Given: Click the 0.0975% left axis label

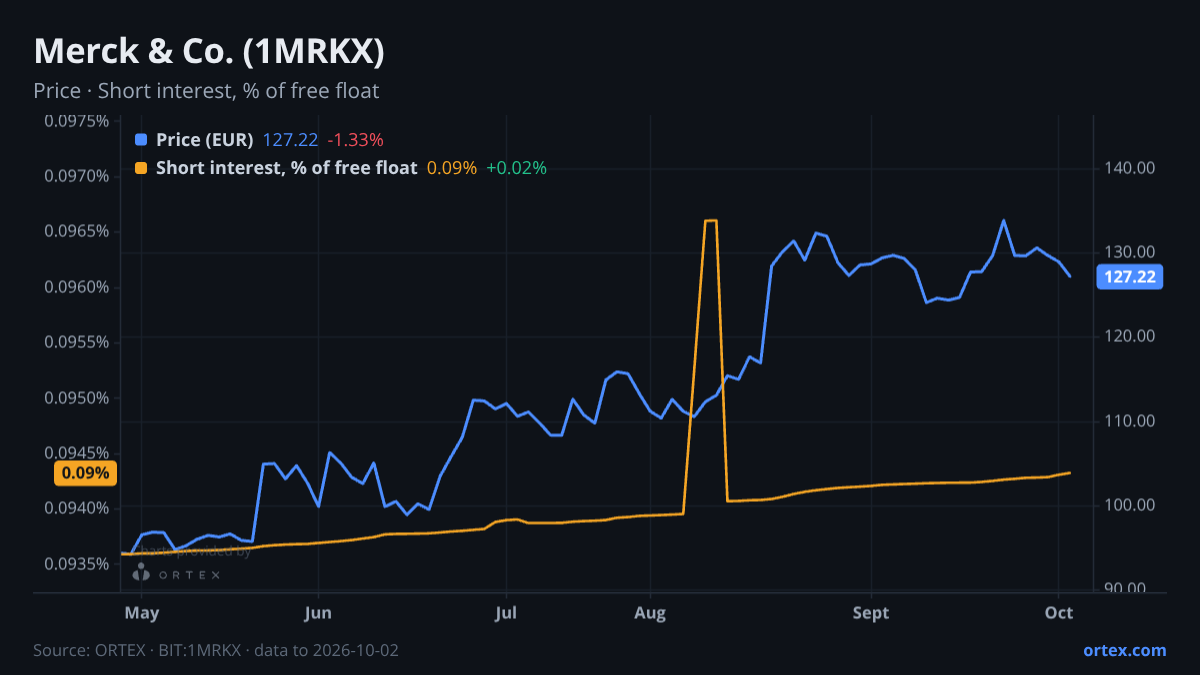Looking at the screenshot, I should coord(76,122).
